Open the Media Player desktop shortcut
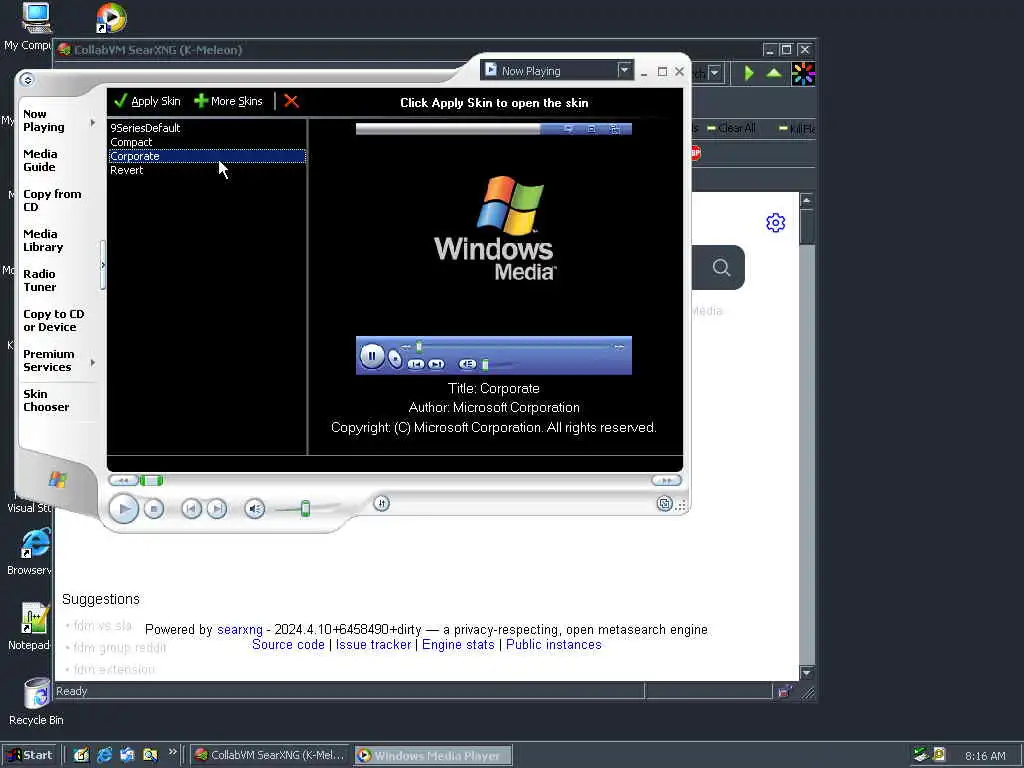Viewport: 1024px width, 768px height. click(110, 18)
